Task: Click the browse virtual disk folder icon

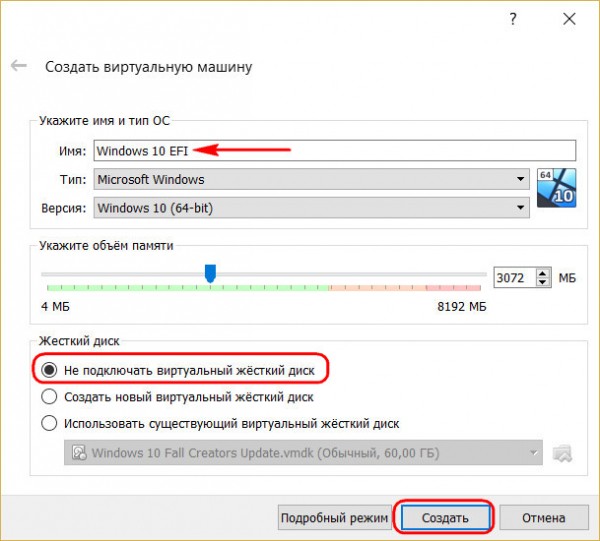Action: tap(562, 453)
